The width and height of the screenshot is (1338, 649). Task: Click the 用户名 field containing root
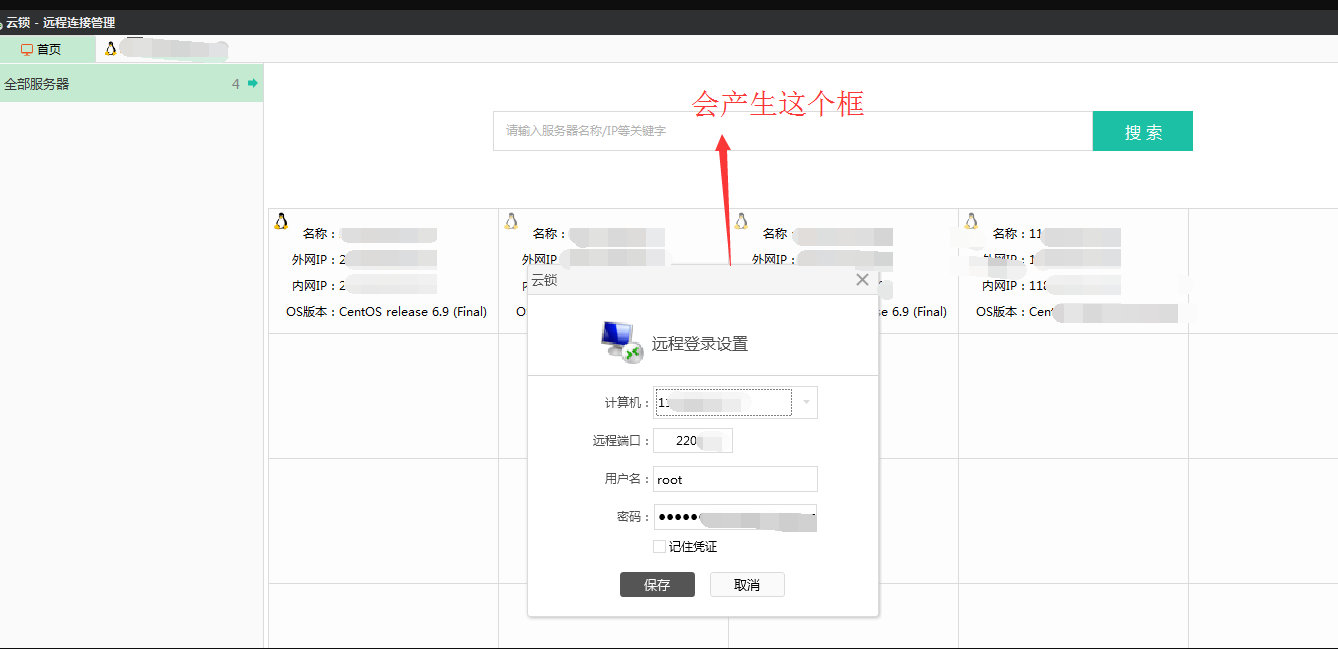[735, 479]
